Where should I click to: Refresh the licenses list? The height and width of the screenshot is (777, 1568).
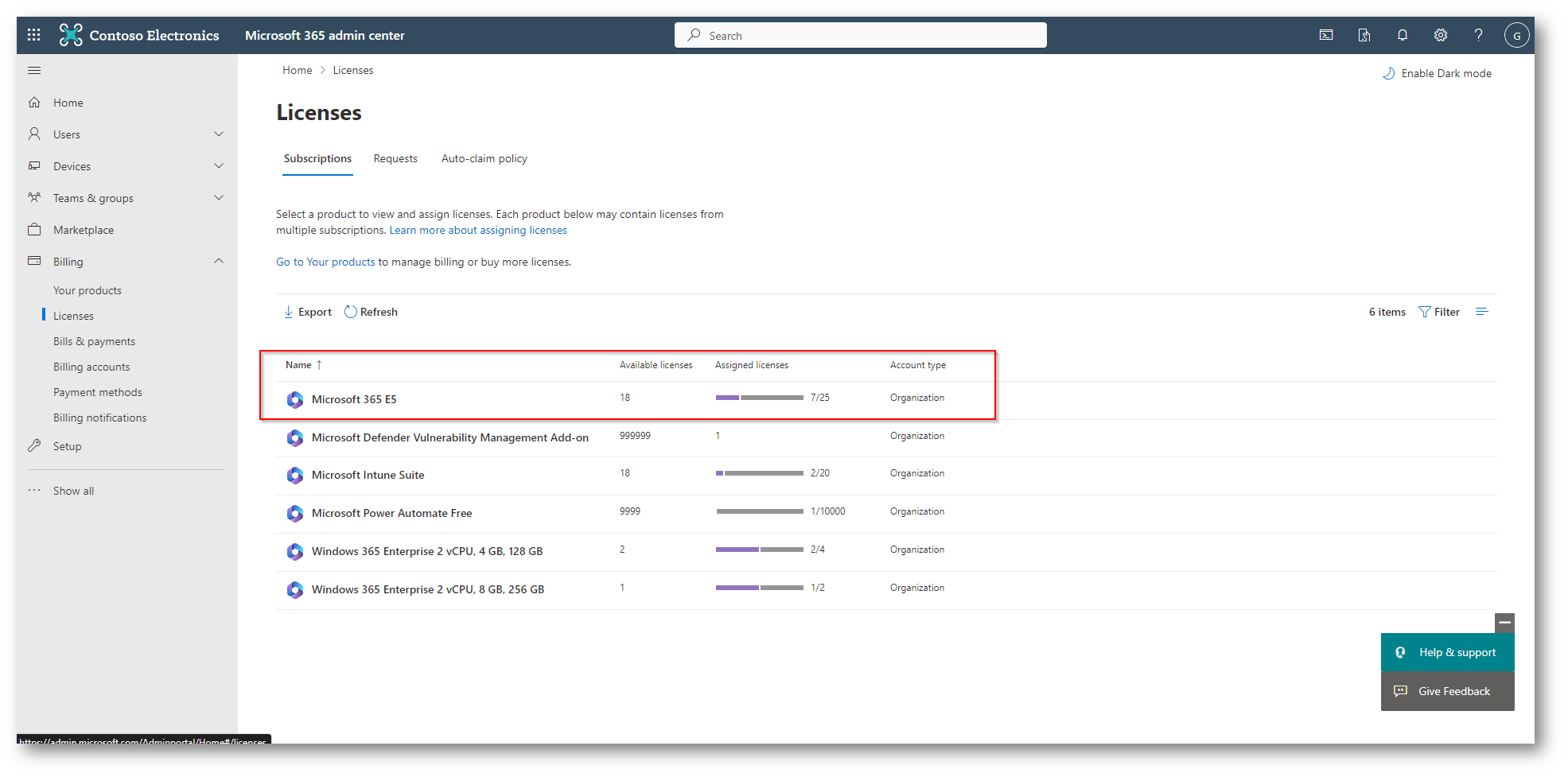(x=371, y=312)
